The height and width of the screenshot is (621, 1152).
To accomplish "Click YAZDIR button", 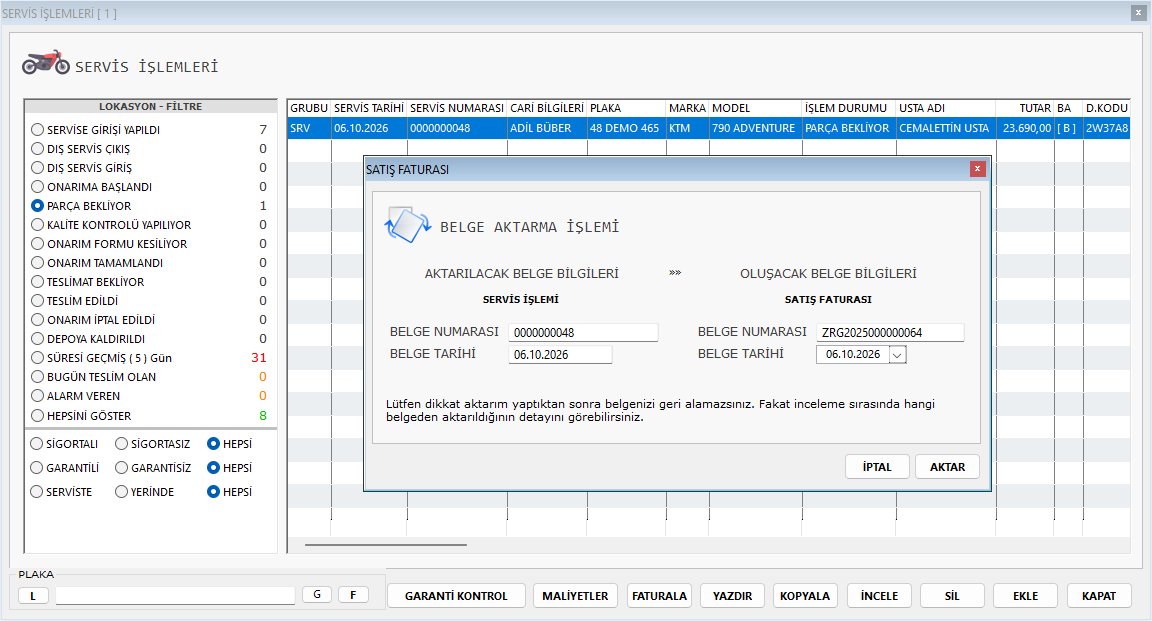I will tap(732, 596).
